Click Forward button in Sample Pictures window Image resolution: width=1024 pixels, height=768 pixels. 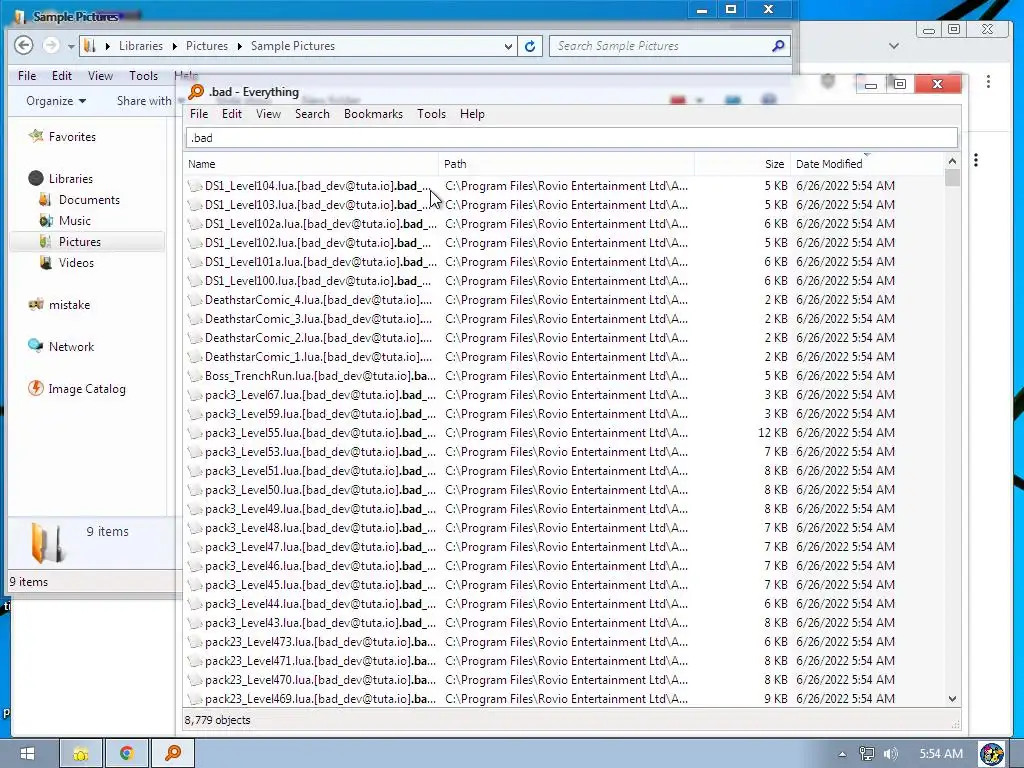50,45
